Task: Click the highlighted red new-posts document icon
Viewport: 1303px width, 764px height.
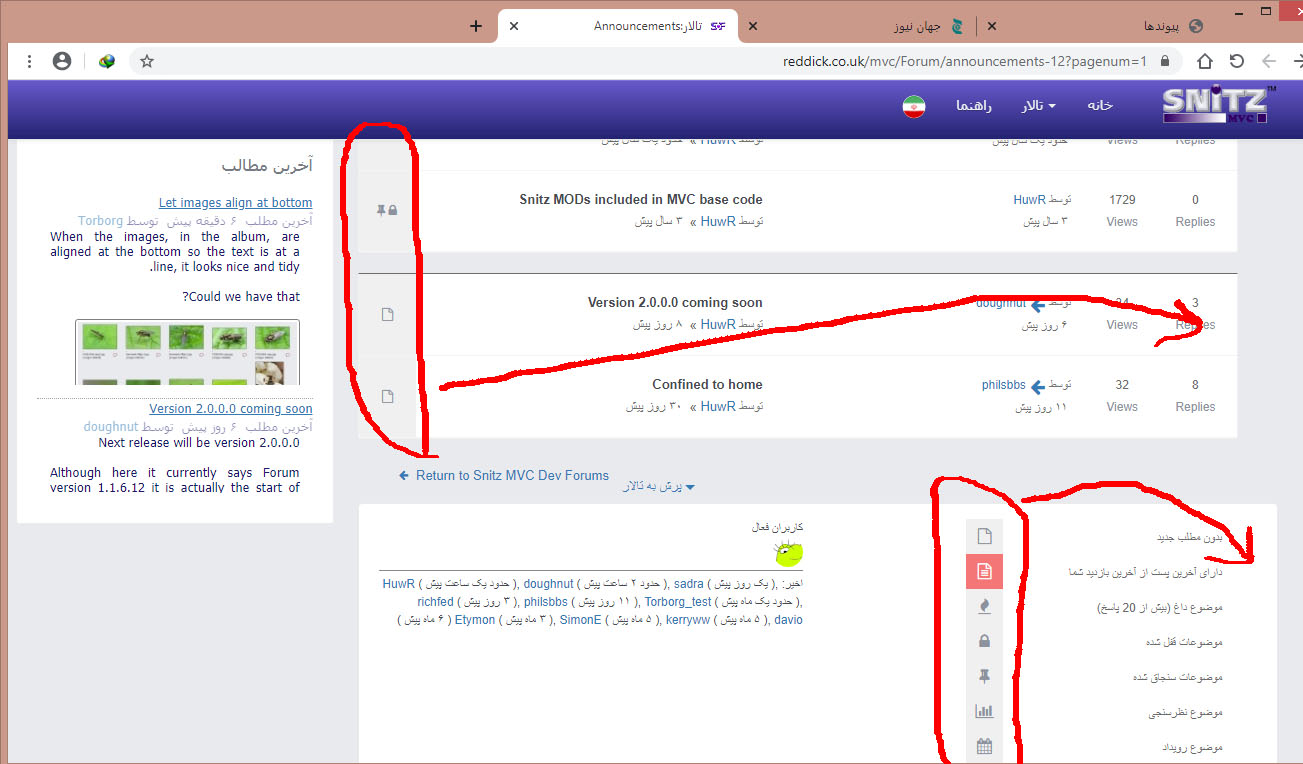Action: pyautogui.click(x=984, y=571)
